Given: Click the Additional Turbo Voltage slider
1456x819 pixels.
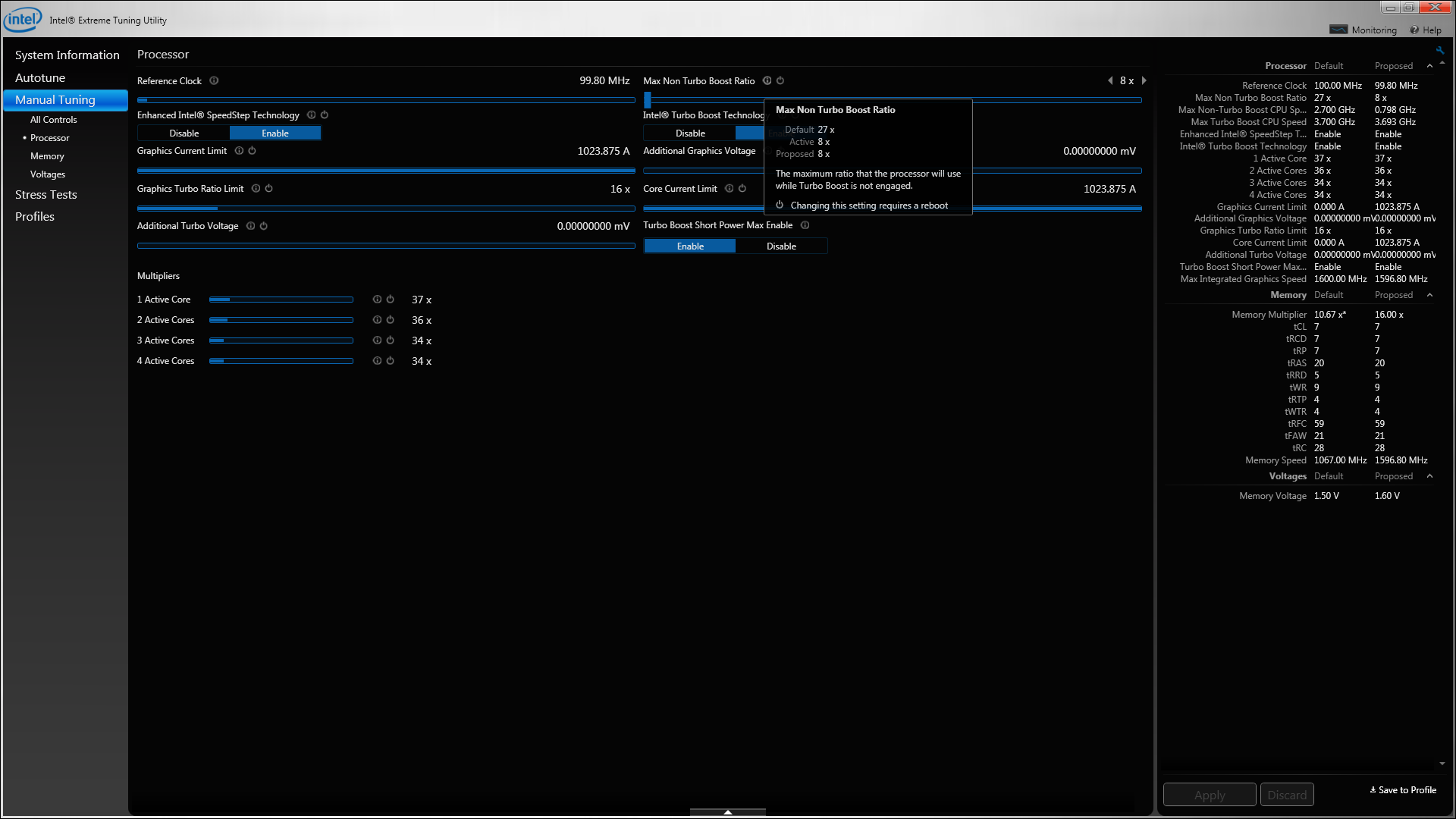Looking at the screenshot, I should point(386,246).
